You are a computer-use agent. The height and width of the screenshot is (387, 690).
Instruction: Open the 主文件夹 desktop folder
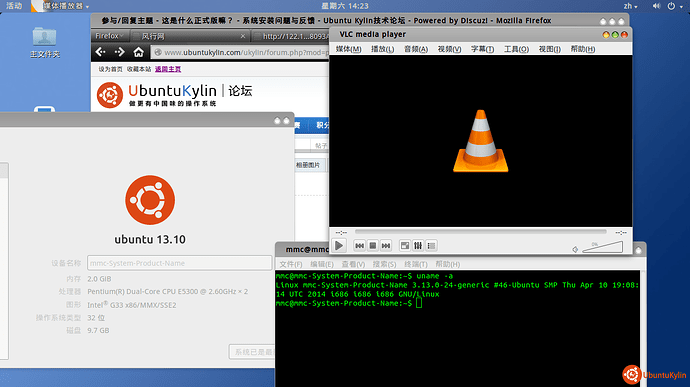(x=44, y=43)
